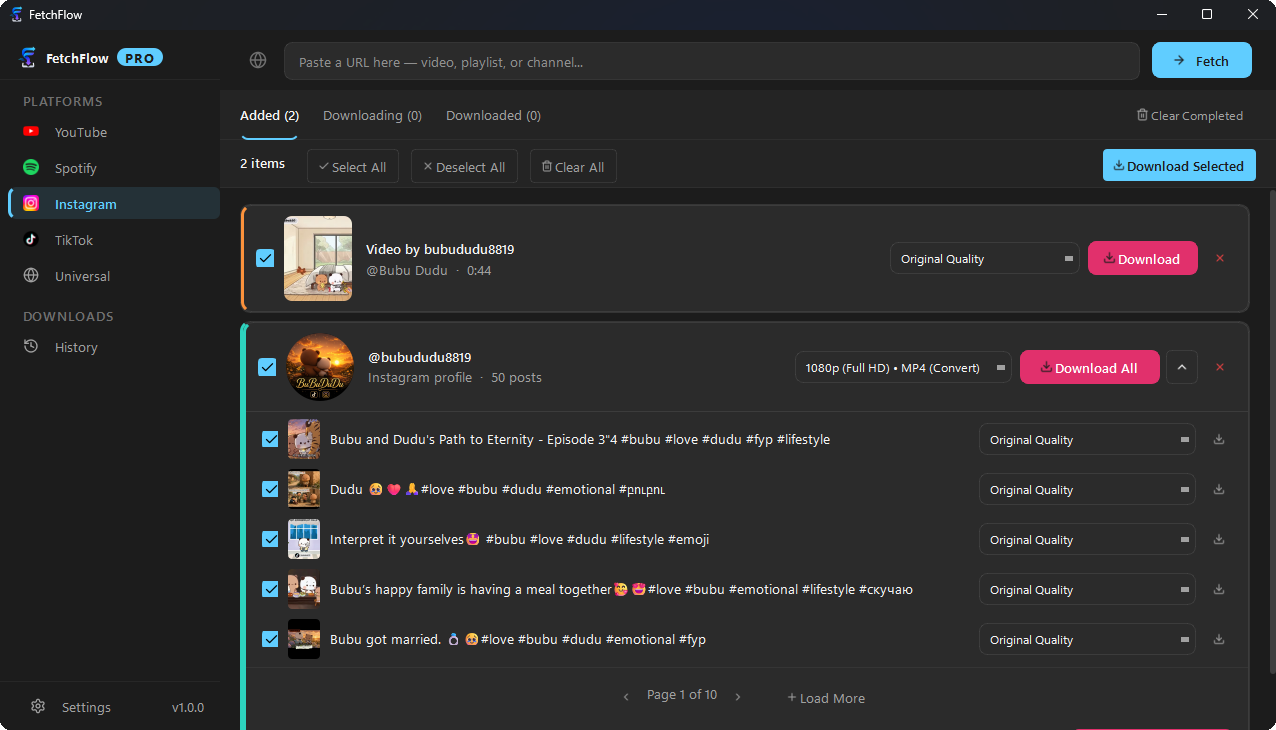Image resolution: width=1276 pixels, height=730 pixels.
Task: Click the 'Interpret it yourselves' post thumbnail
Action: click(304, 539)
